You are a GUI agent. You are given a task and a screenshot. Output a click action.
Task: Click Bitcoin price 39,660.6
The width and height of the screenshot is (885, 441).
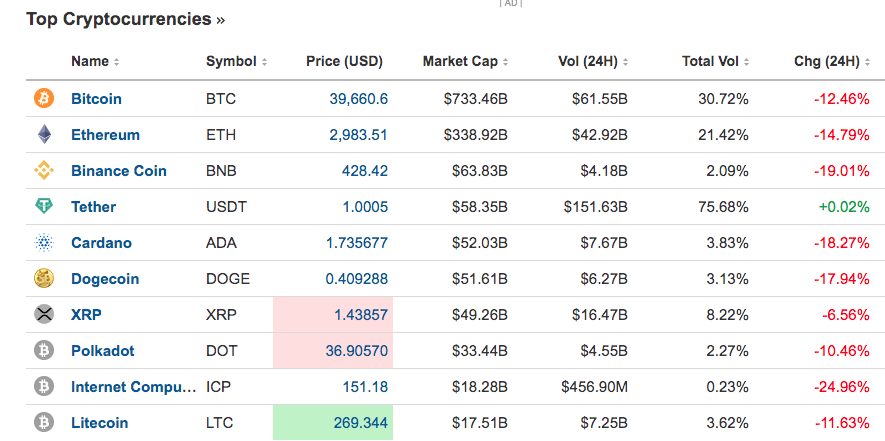click(358, 99)
